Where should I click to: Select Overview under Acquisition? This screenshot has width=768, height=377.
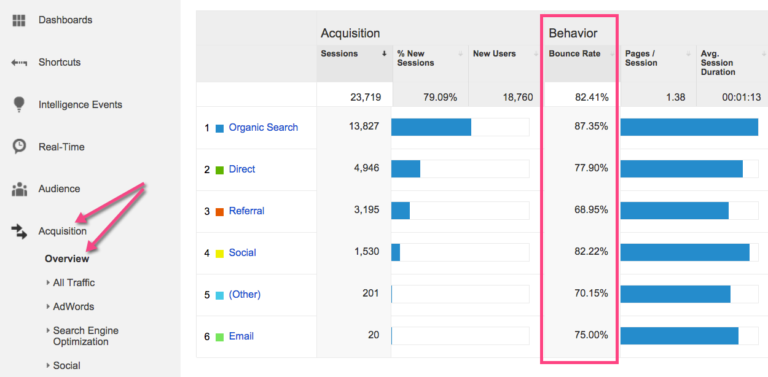pyautogui.click(x=67, y=259)
